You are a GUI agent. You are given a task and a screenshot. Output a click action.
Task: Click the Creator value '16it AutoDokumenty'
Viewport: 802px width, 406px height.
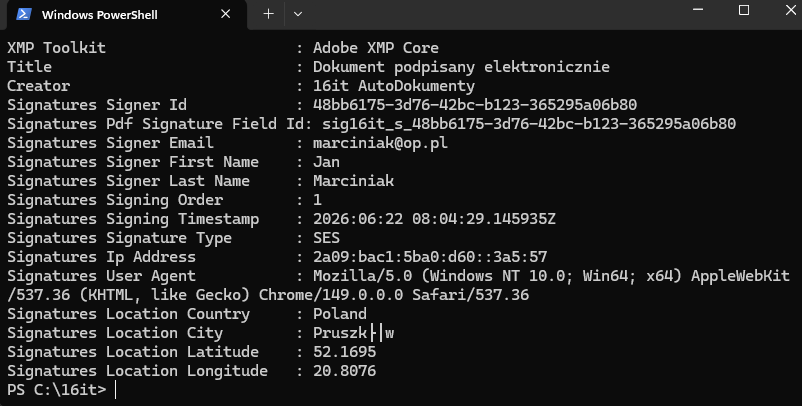click(394, 86)
